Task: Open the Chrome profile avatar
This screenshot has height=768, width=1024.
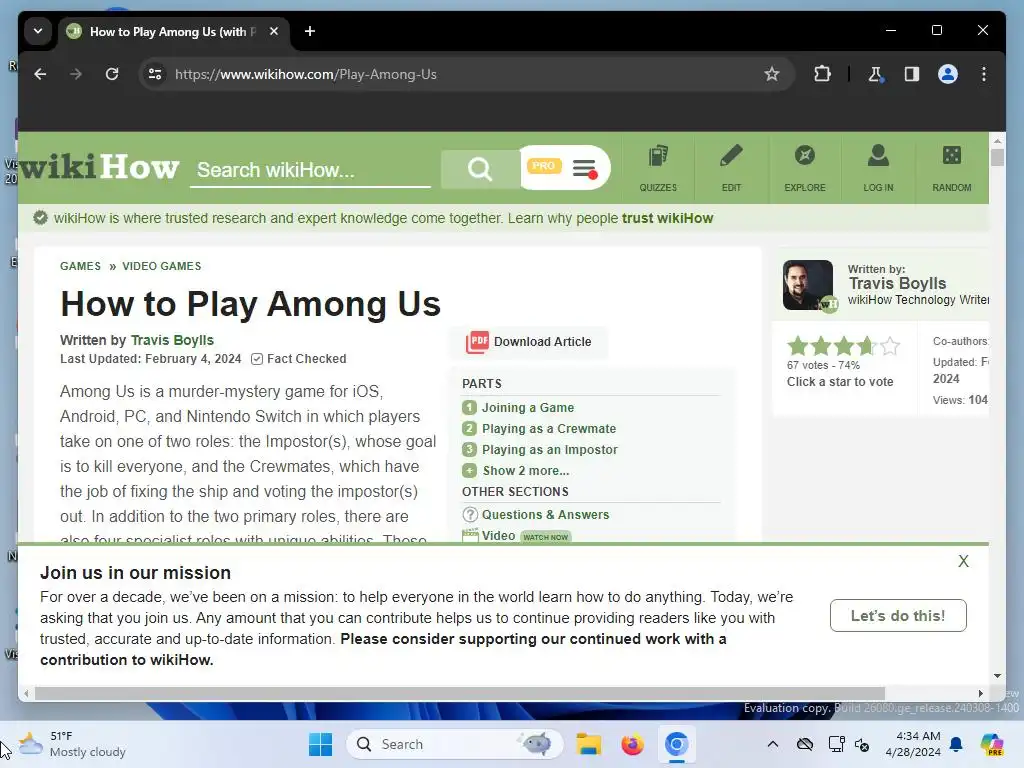Action: (948, 74)
